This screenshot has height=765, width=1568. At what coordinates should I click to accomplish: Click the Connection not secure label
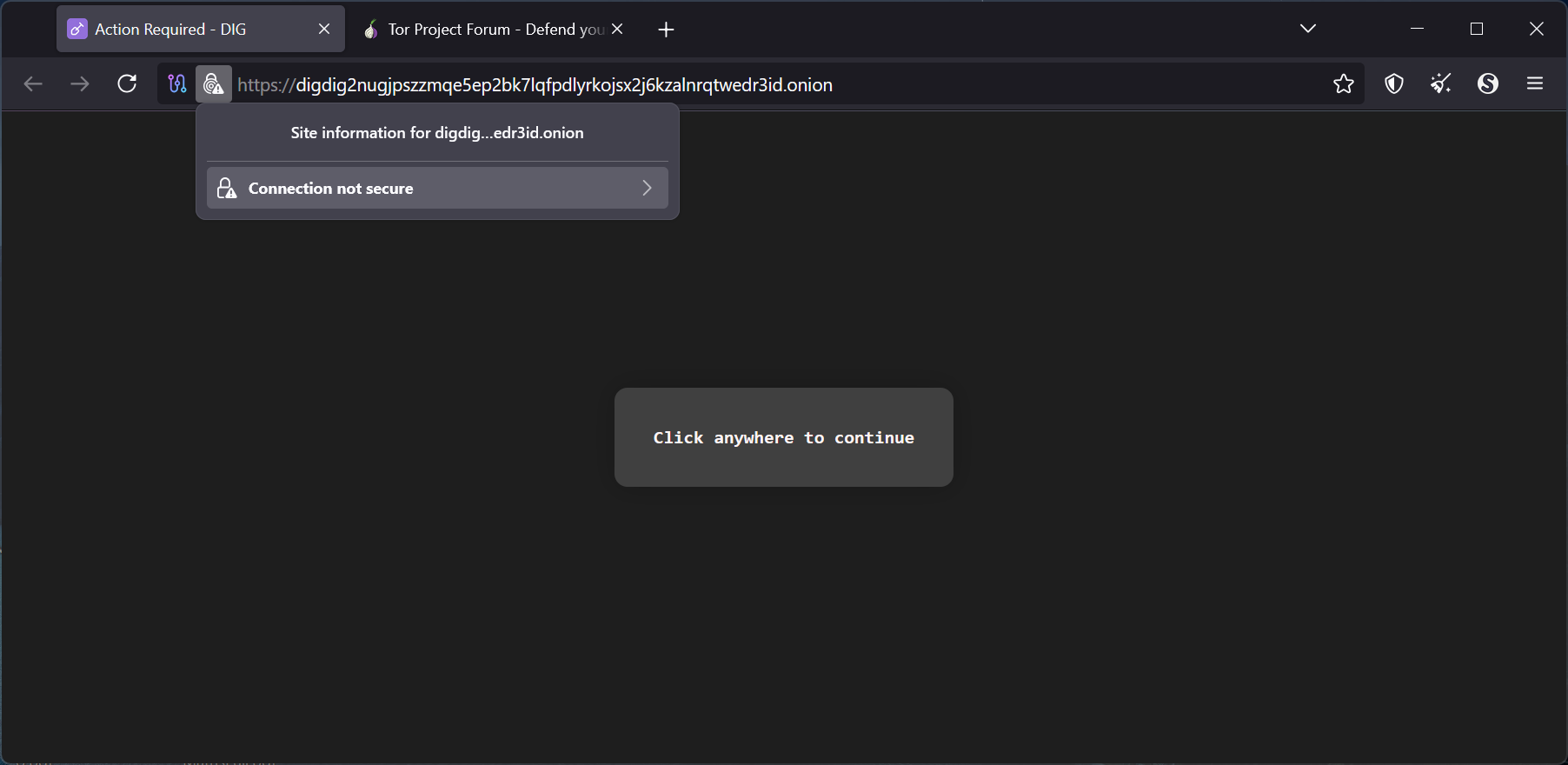pos(330,189)
